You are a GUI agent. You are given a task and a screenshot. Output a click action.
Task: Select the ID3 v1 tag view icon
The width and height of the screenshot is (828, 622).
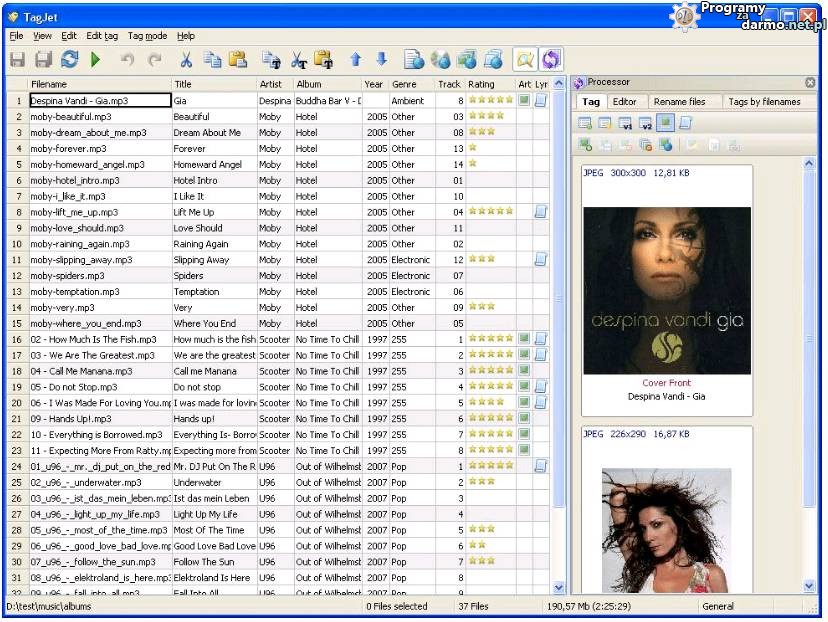(625, 124)
